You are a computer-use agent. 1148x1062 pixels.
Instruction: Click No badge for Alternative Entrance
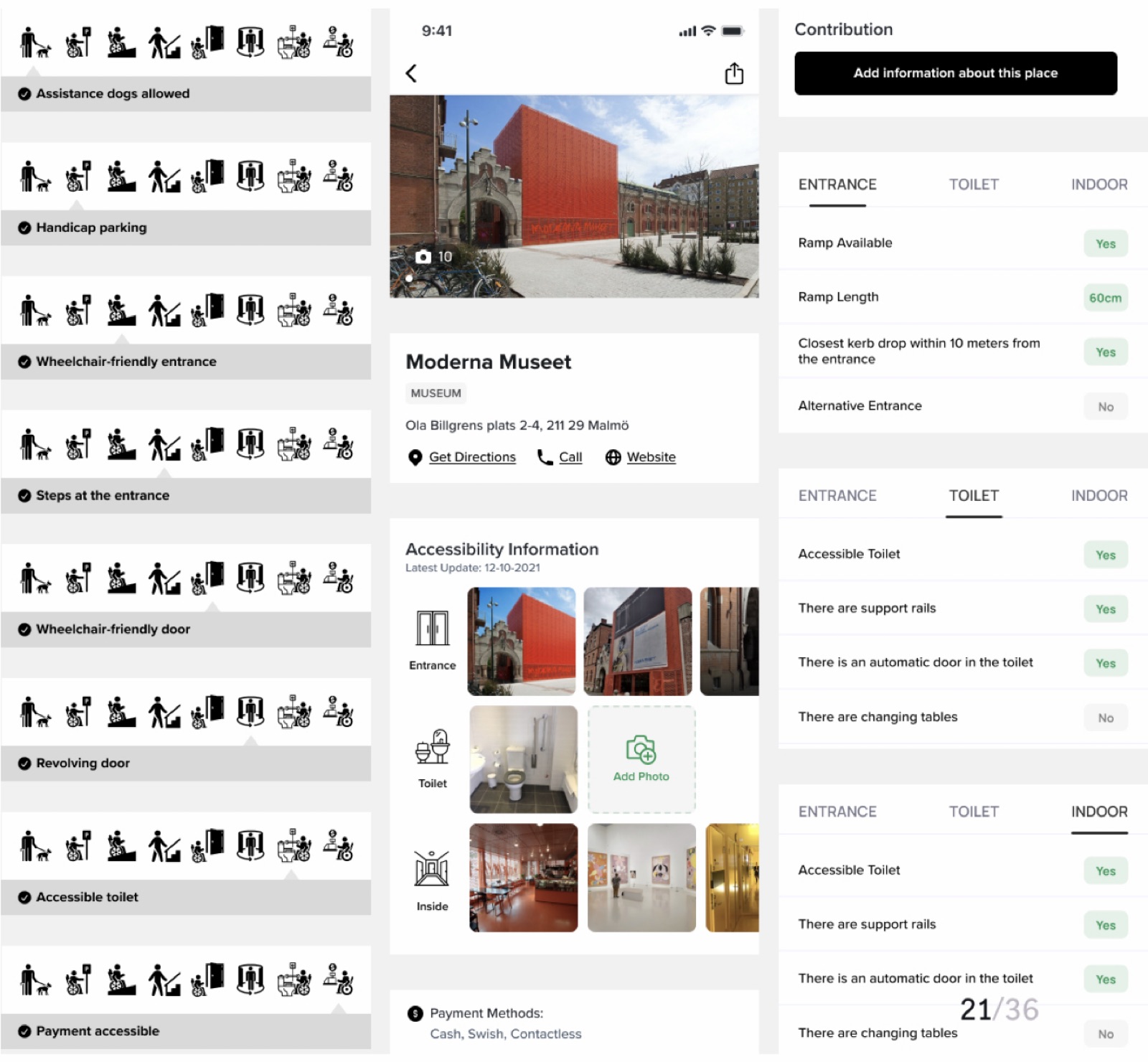[x=1106, y=407]
